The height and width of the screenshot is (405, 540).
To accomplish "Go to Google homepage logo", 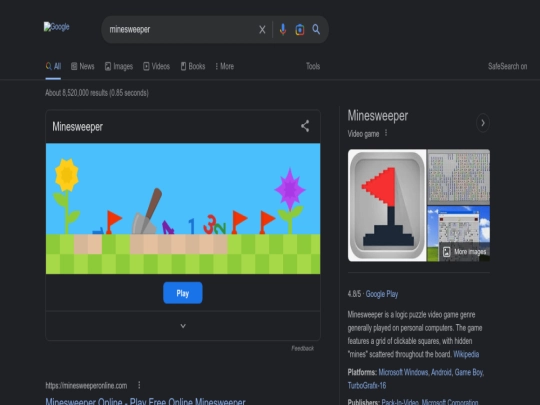I will point(56,27).
